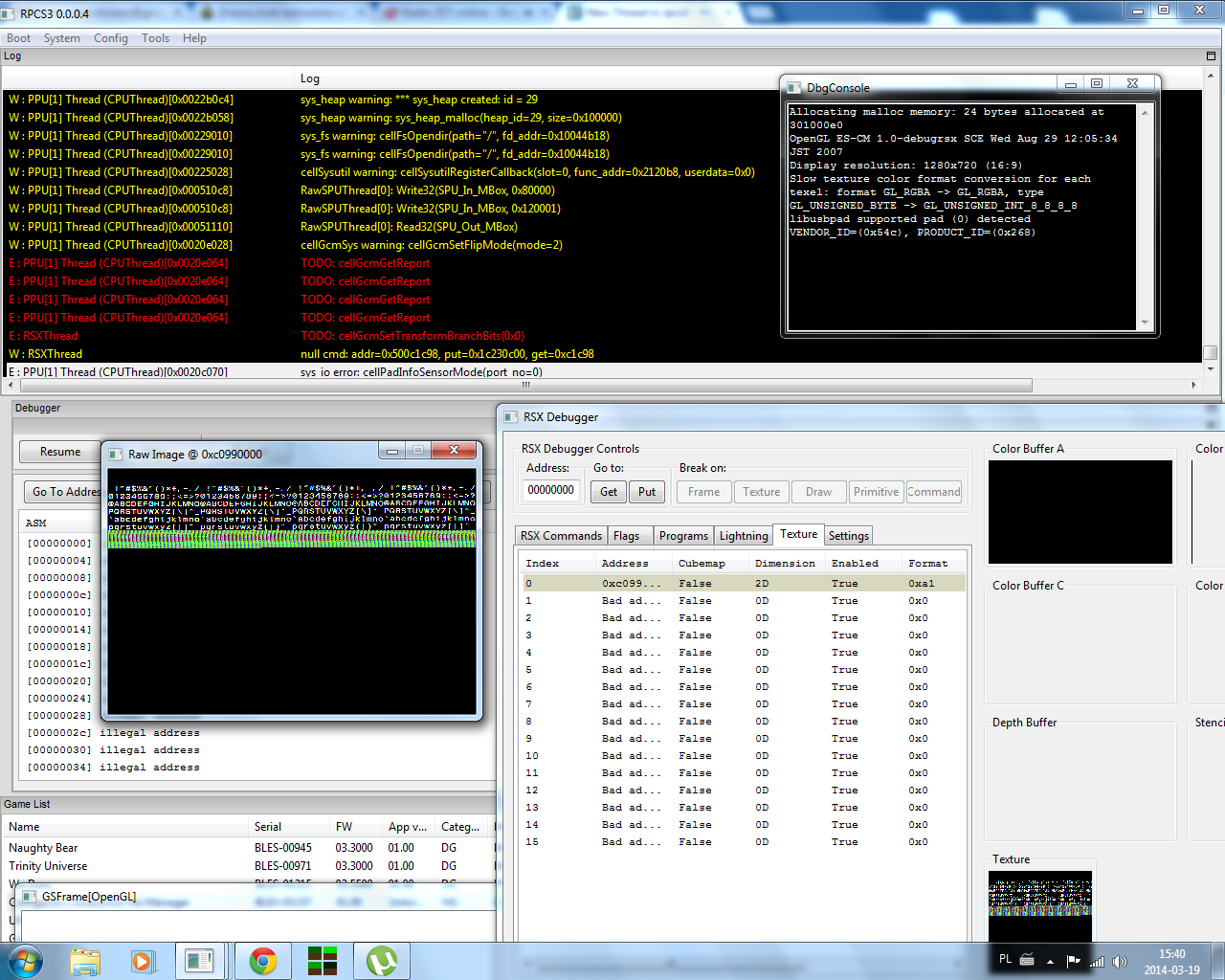
Task: Click the Get button in RSX Debugger
Action: pyautogui.click(x=609, y=492)
